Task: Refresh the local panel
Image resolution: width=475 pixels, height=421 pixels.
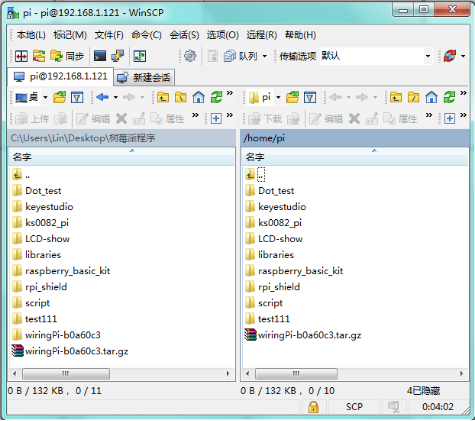Action: (216, 98)
